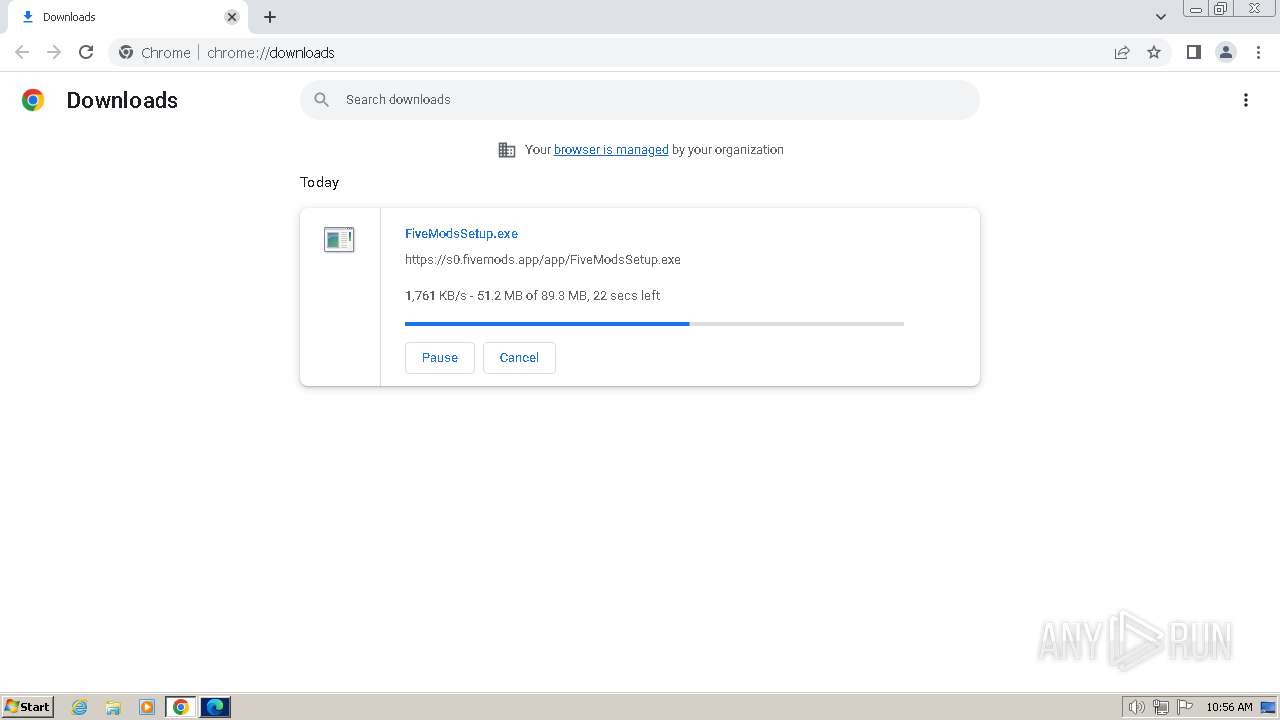Open the FiveModsSetup.exe file link
The image size is (1280, 720).
pyautogui.click(x=461, y=233)
